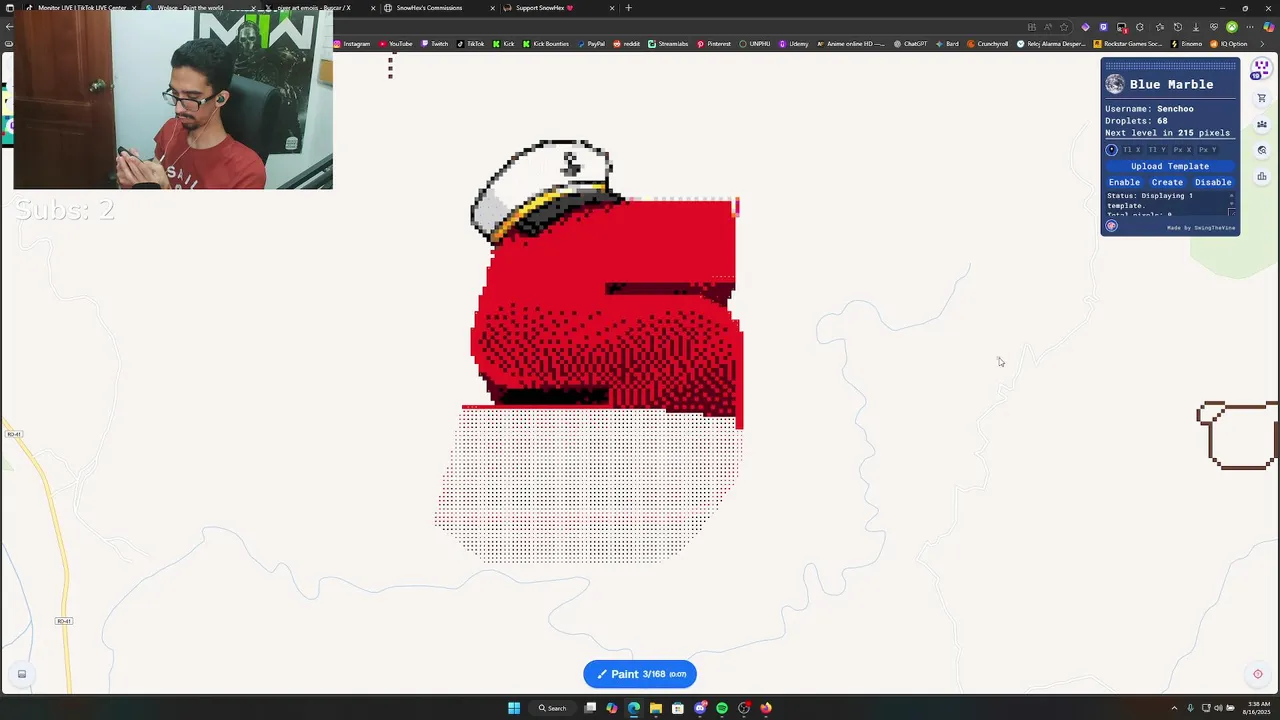
Task: Open the Windows Start menu
Action: click(514, 708)
